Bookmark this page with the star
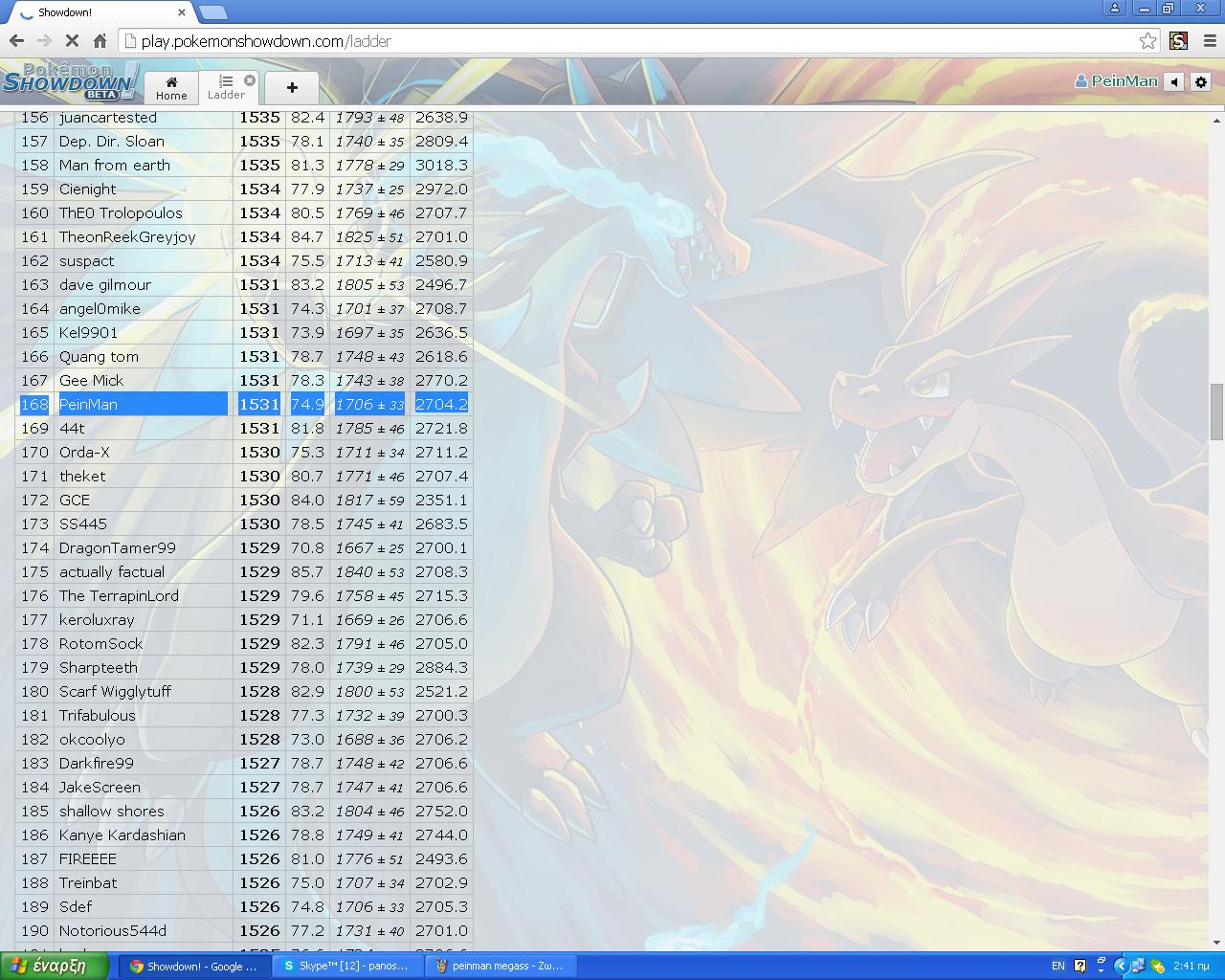Image resolution: width=1225 pixels, height=980 pixels. (1147, 40)
